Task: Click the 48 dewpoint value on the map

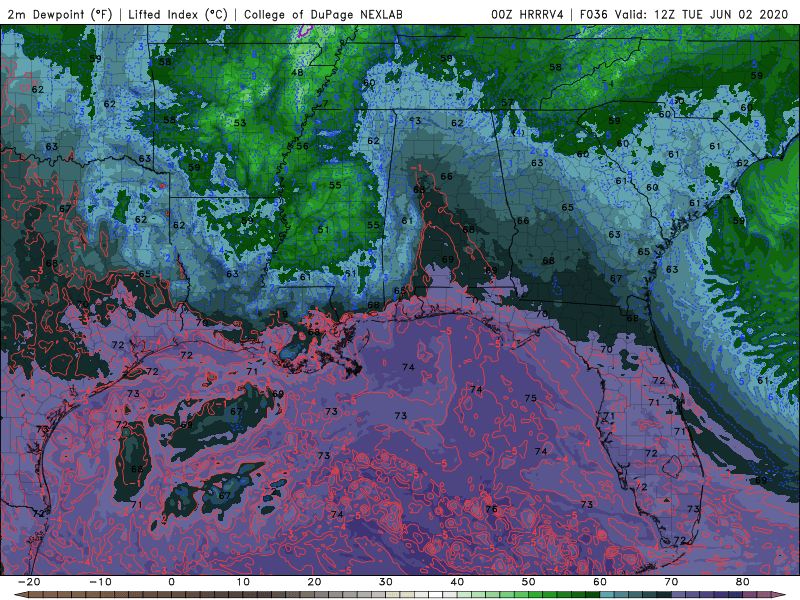Action: (x=297, y=72)
